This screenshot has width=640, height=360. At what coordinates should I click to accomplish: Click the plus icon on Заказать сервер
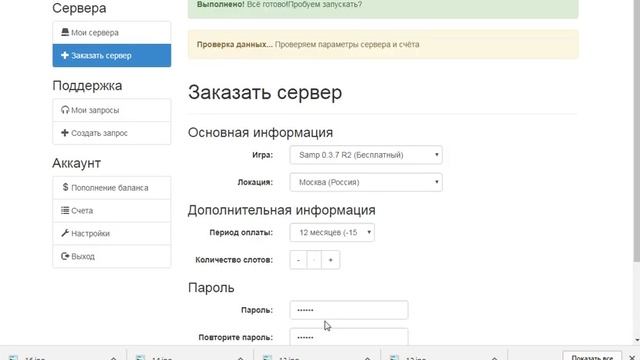point(65,56)
